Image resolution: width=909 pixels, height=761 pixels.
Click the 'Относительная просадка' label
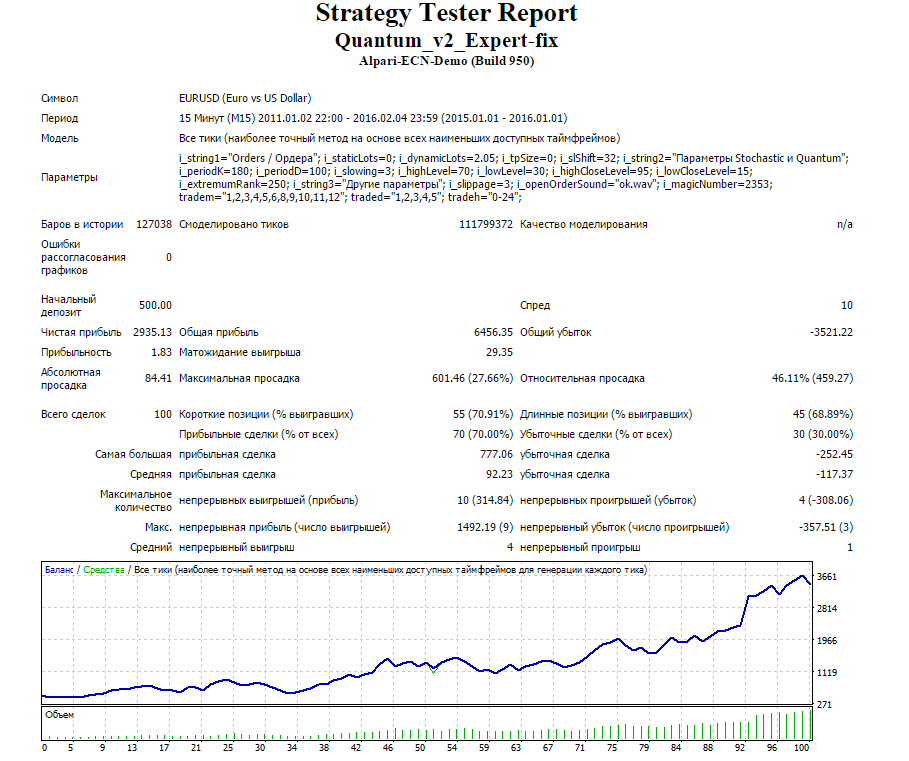[x=582, y=378]
